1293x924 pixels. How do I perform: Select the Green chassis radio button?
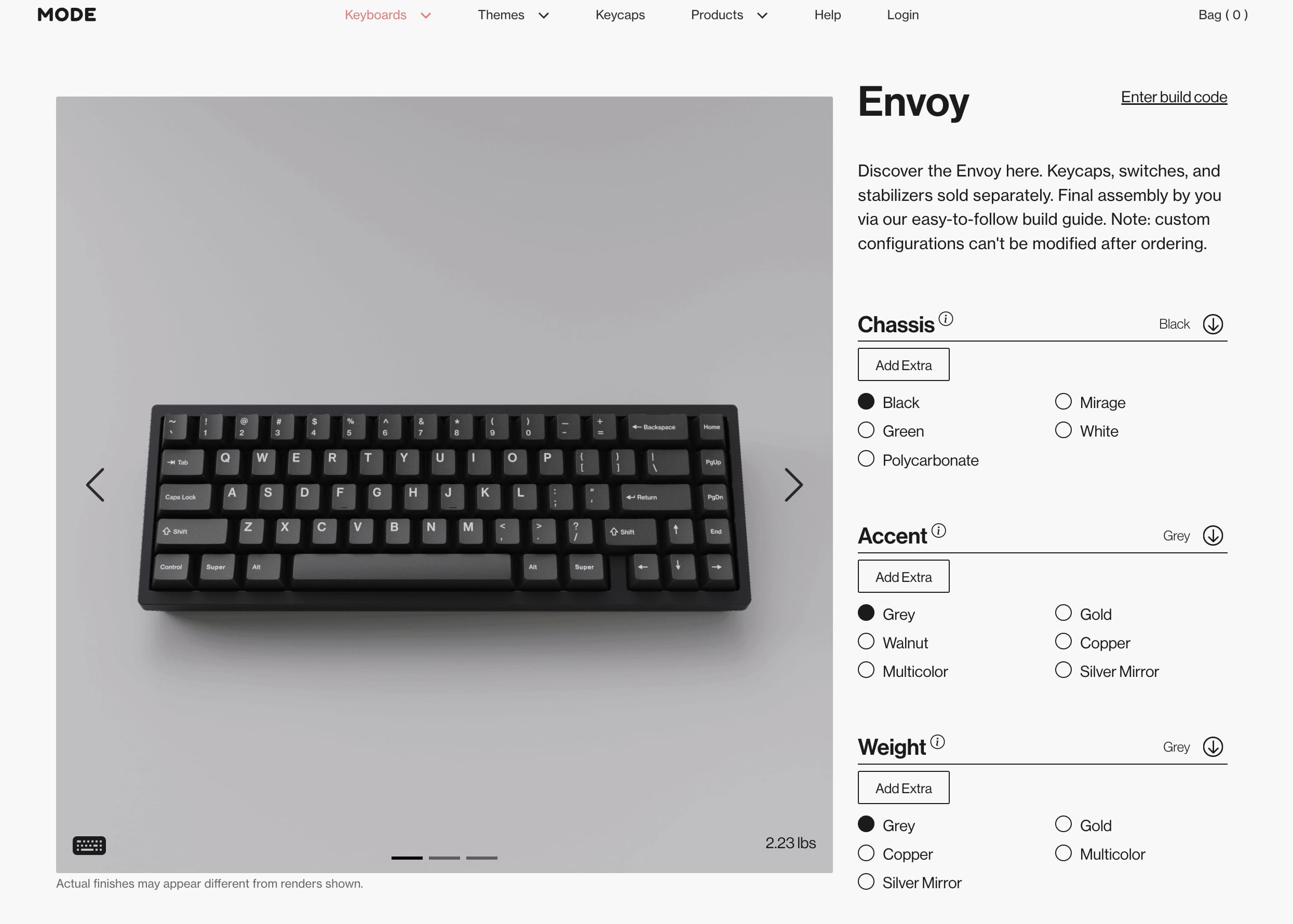coord(866,430)
